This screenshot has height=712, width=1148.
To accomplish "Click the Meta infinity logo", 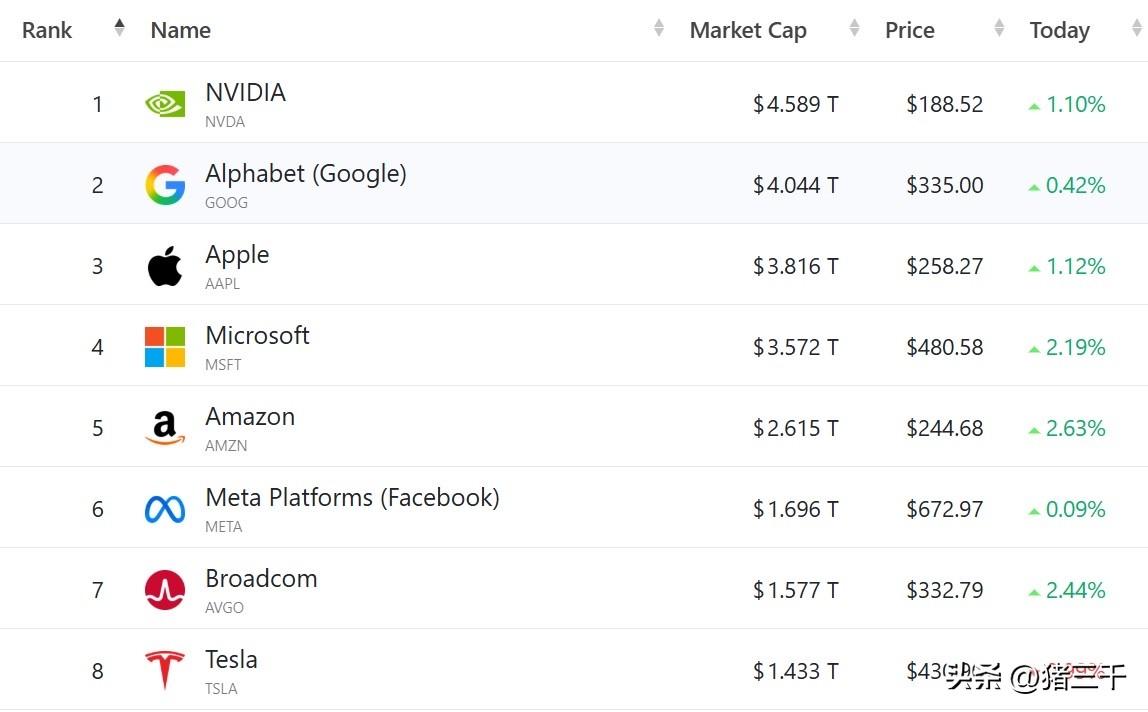I will coord(165,510).
